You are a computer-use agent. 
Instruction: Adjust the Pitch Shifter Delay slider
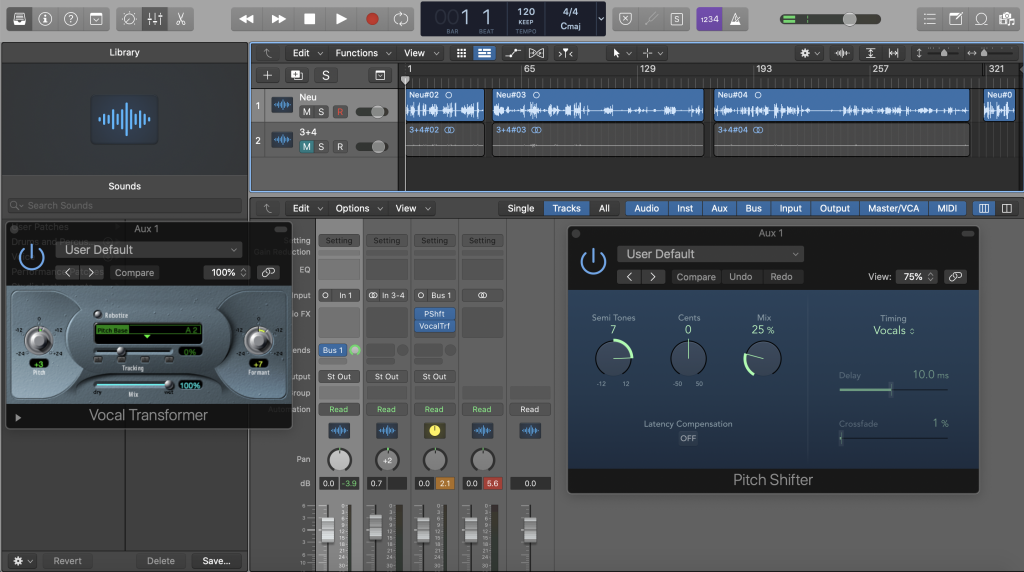[x=893, y=389]
